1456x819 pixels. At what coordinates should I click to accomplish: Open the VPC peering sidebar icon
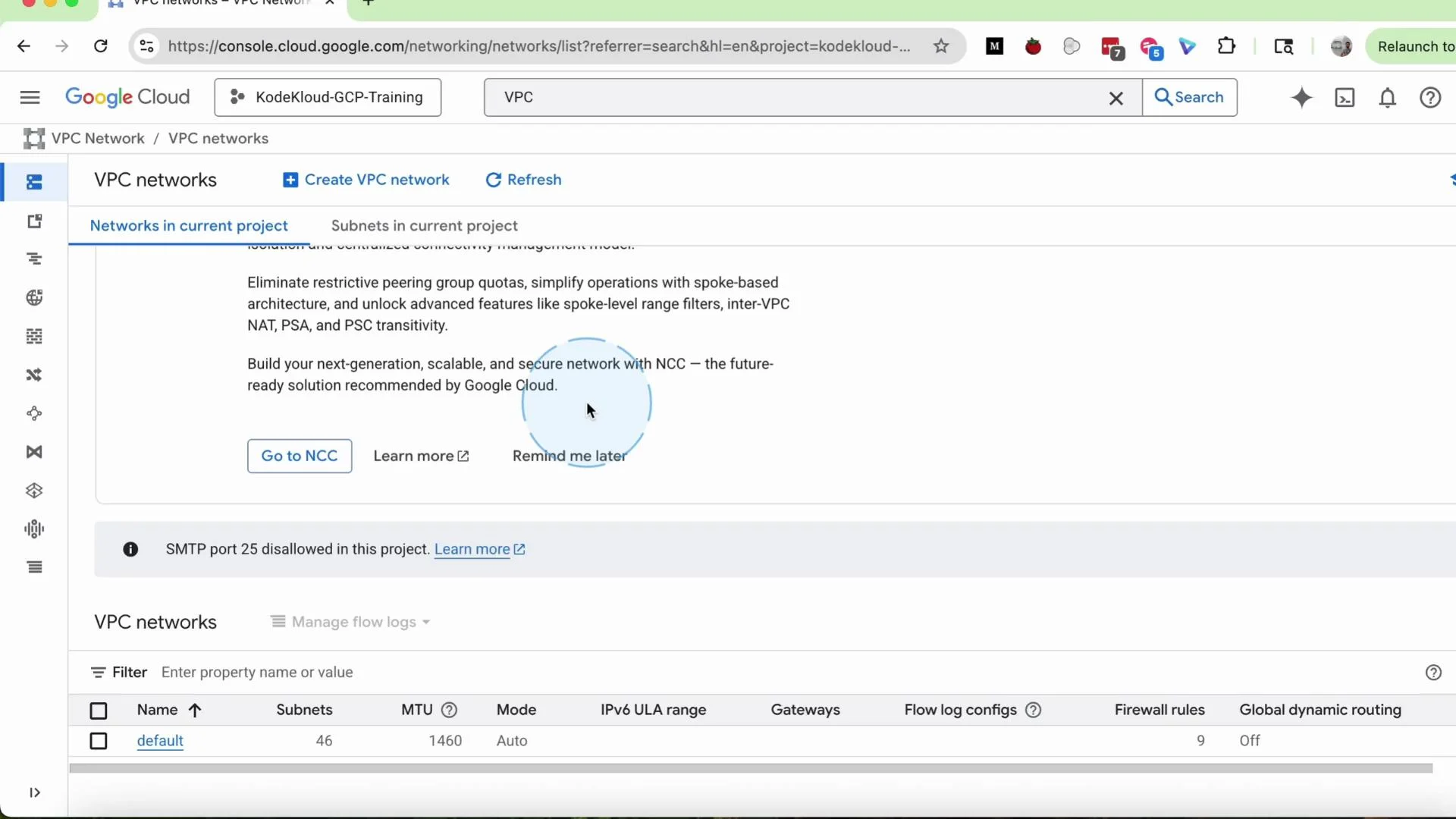click(x=34, y=413)
